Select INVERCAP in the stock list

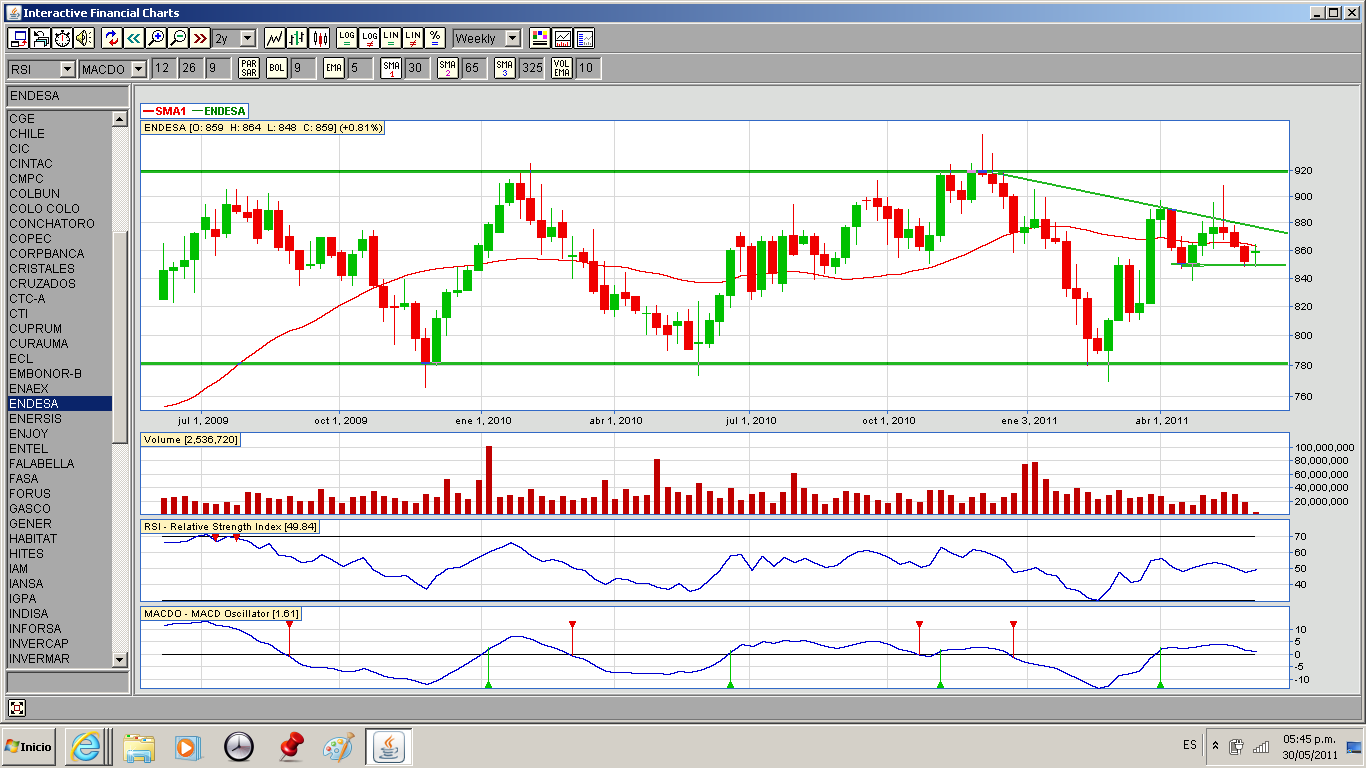point(60,643)
